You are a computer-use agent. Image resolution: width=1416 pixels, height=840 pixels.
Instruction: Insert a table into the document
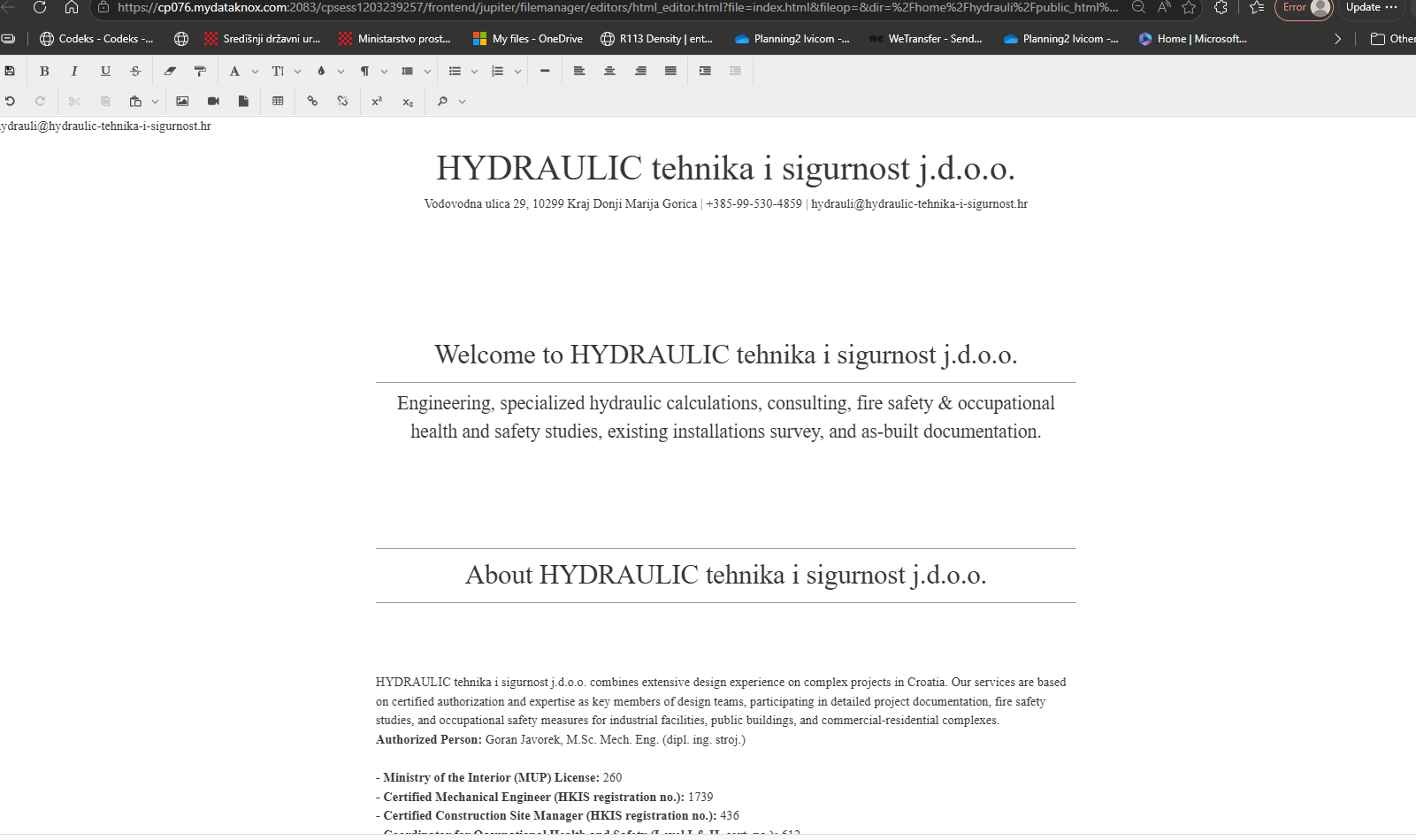pyautogui.click(x=278, y=101)
